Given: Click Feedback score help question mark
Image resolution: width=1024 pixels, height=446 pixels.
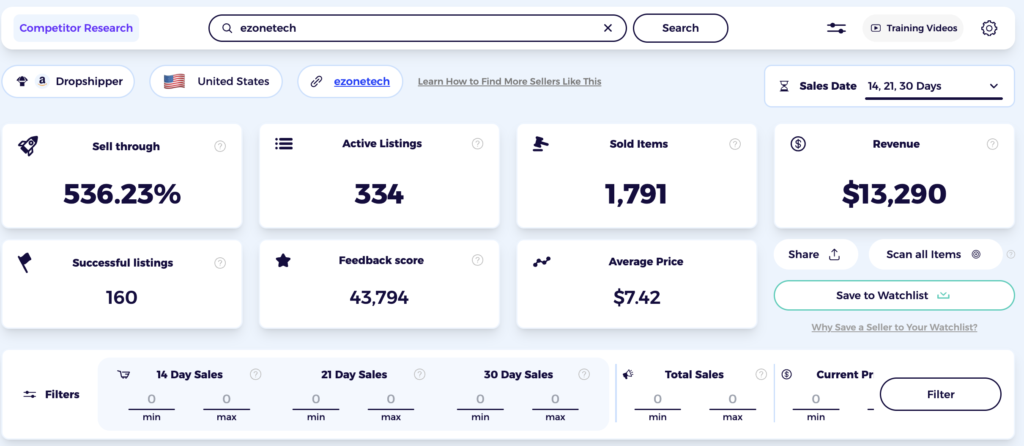Looking at the screenshot, I should coord(477,261).
